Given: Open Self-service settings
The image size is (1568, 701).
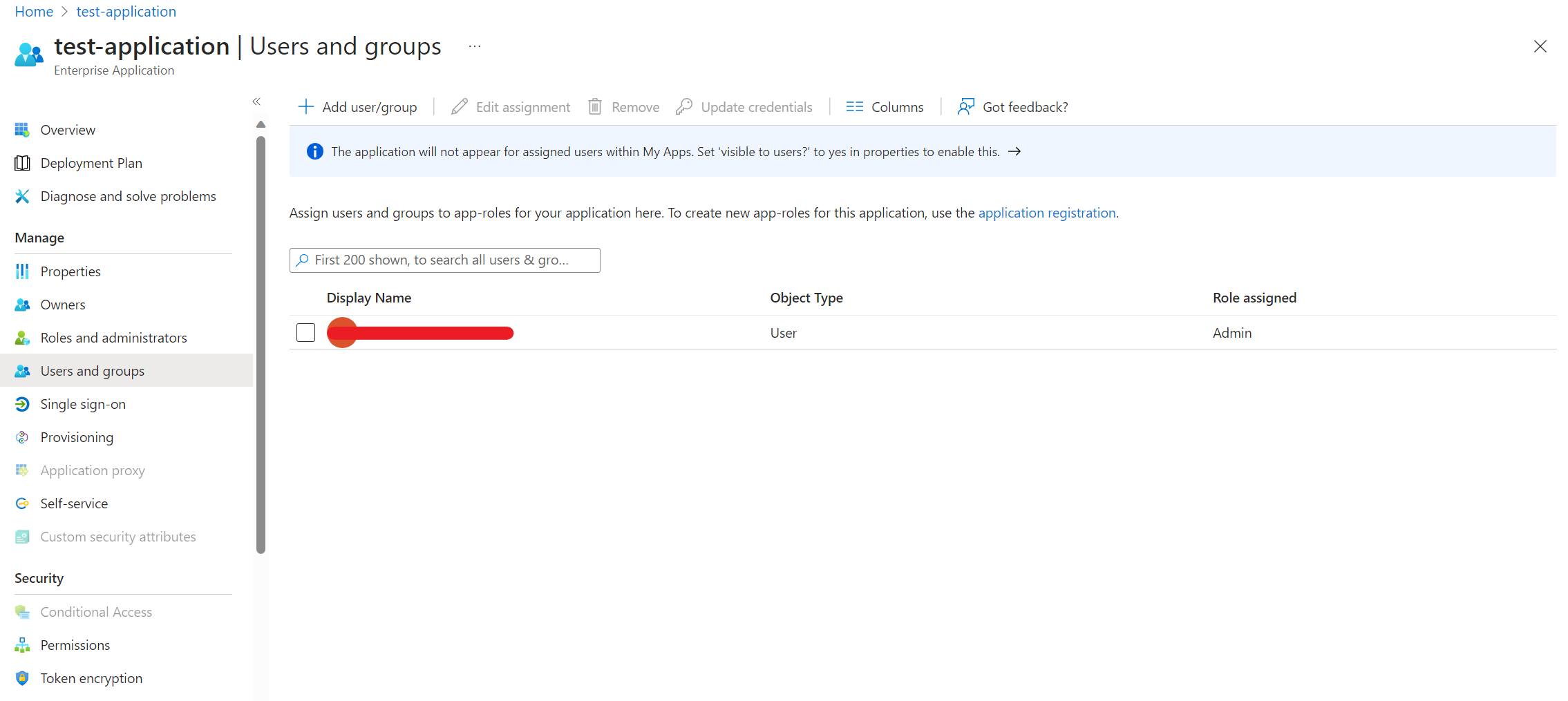Looking at the screenshot, I should tap(75, 503).
